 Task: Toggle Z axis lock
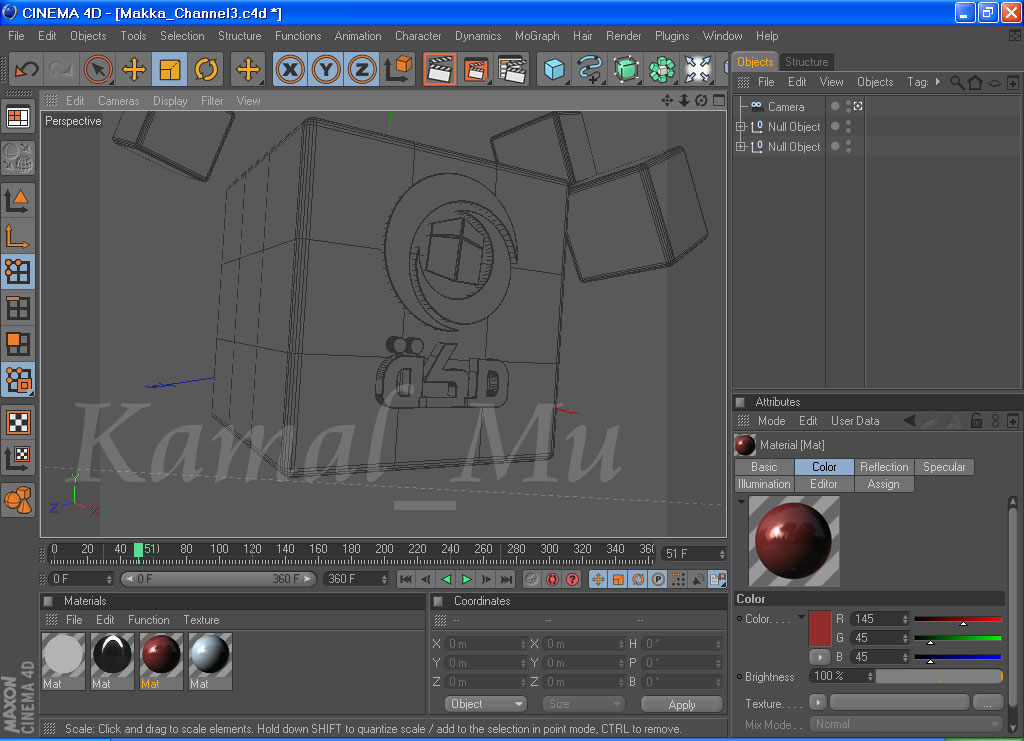pos(362,69)
